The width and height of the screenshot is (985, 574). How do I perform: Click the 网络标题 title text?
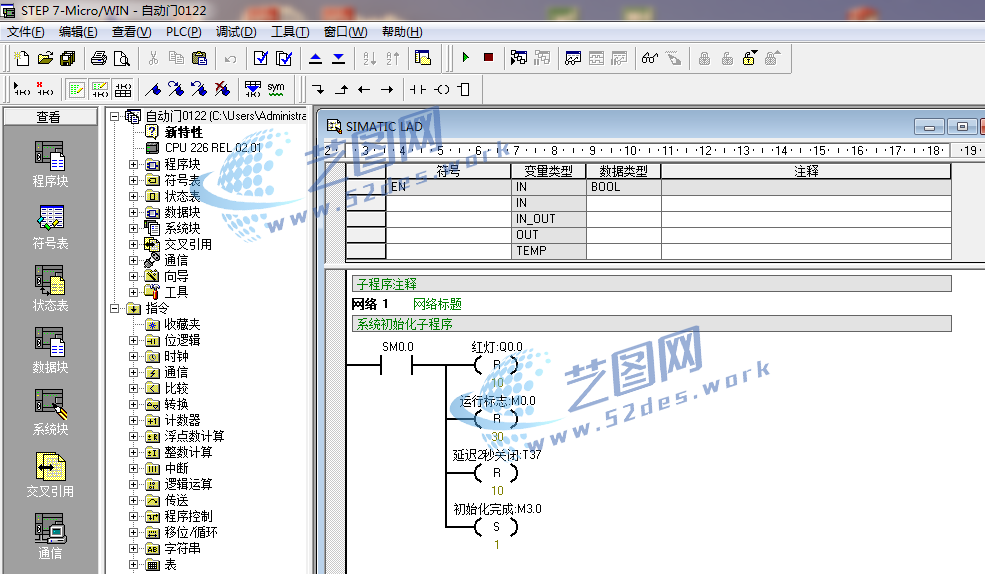tap(437, 304)
